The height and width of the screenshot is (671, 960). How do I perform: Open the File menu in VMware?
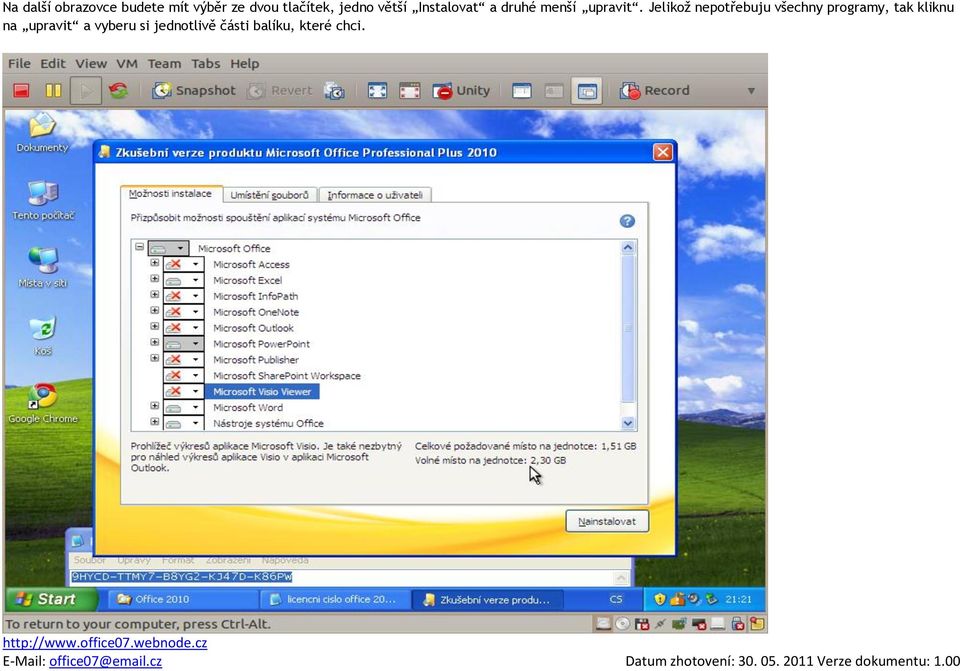tap(19, 64)
